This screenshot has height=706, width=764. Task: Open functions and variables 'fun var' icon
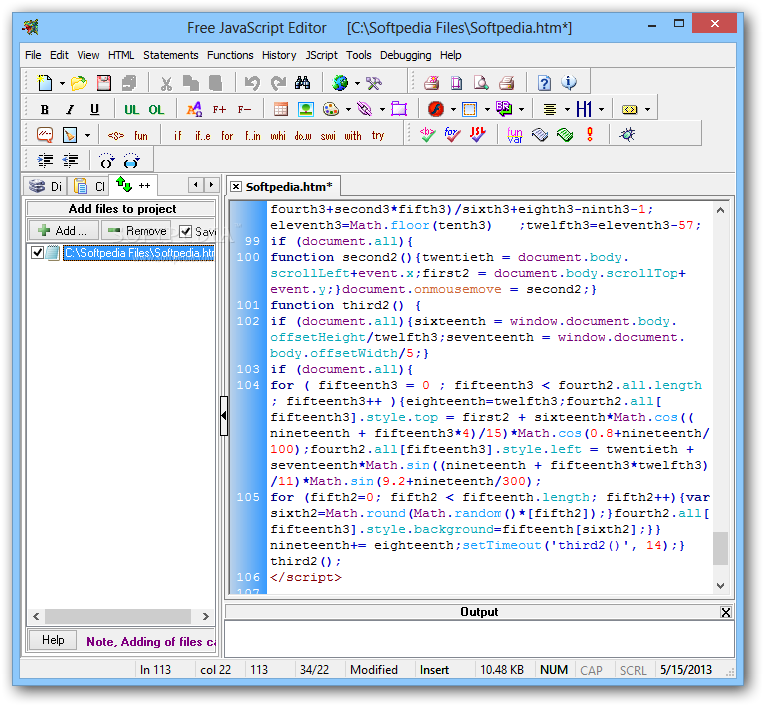pos(515,135)
